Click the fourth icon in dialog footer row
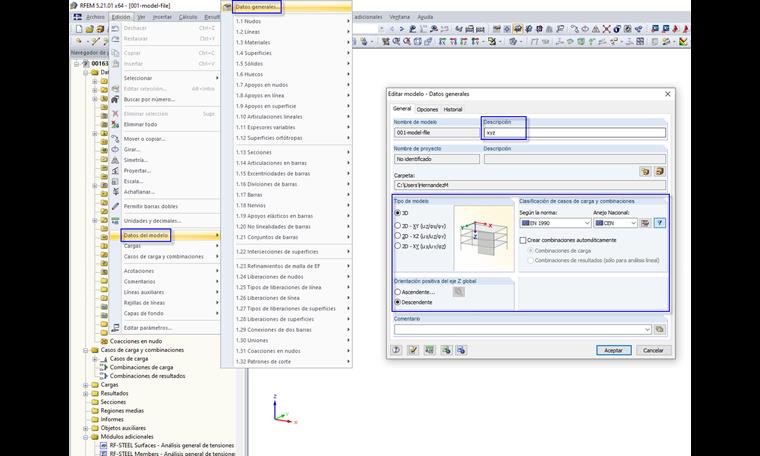The image size is (760, 456). (446, 350)
